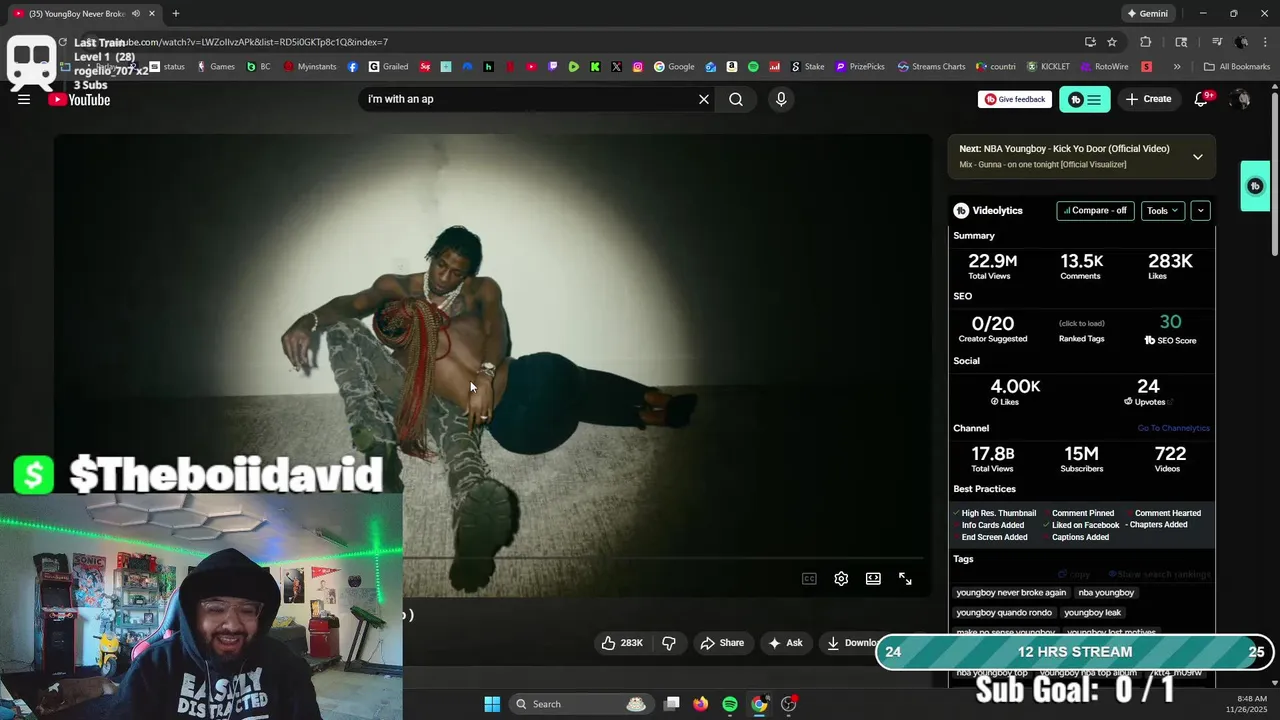
Task: Select the 'youngboy quando rondo' tag
Action: (x=1004, y=612)
